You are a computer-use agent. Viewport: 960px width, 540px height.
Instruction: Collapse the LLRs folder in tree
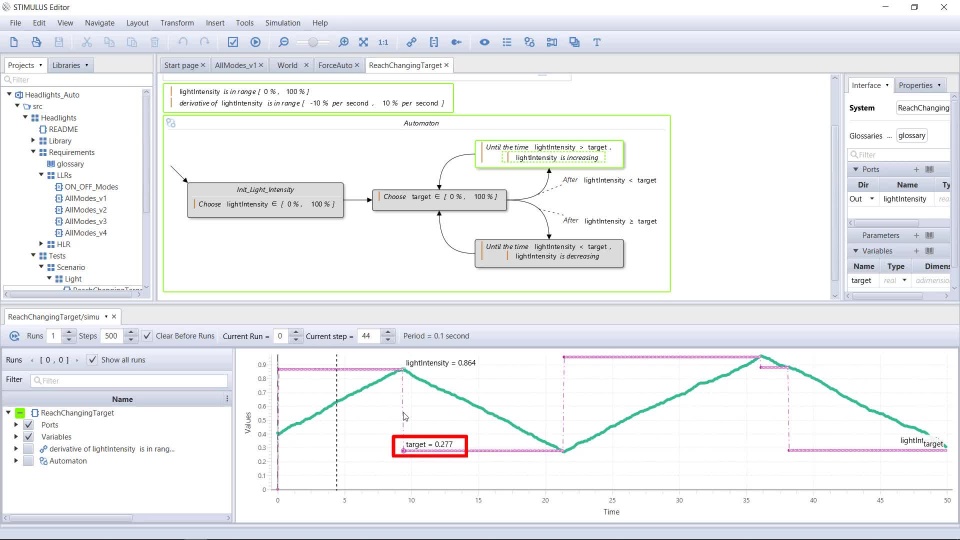point(41,175)
